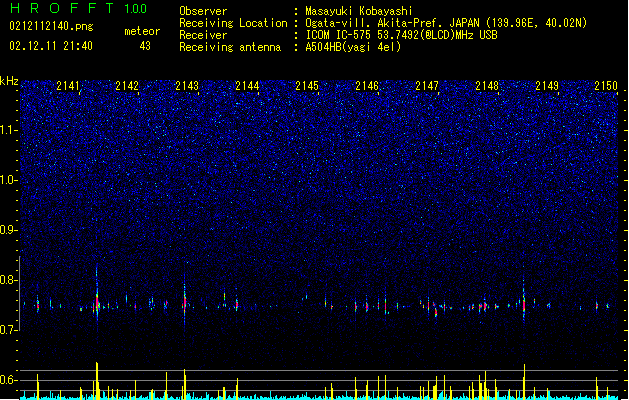Click the 2149 time marker
The height and width of the screenshot is (400, 629).
click(547, 86)
